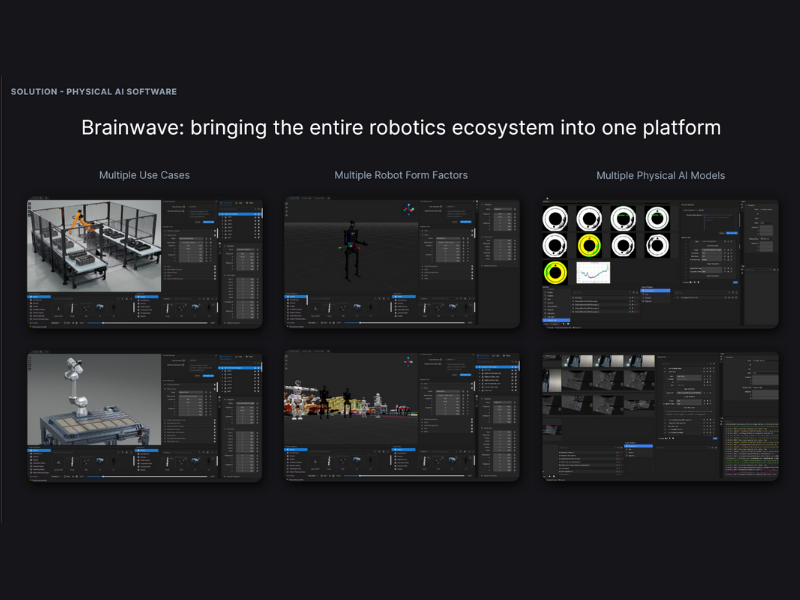Click the blue button in robot lineup screenshot's panel
Viewport: 800px width, 600px height.
466,374
